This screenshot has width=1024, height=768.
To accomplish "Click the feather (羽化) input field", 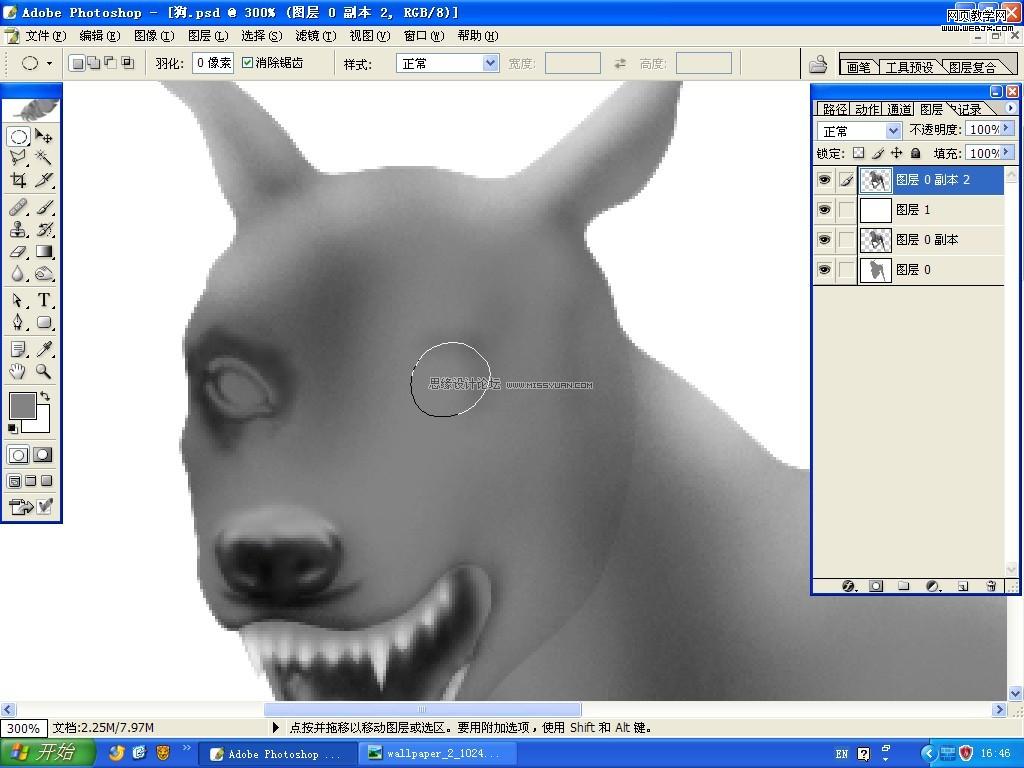I will [x=213, y=63].
